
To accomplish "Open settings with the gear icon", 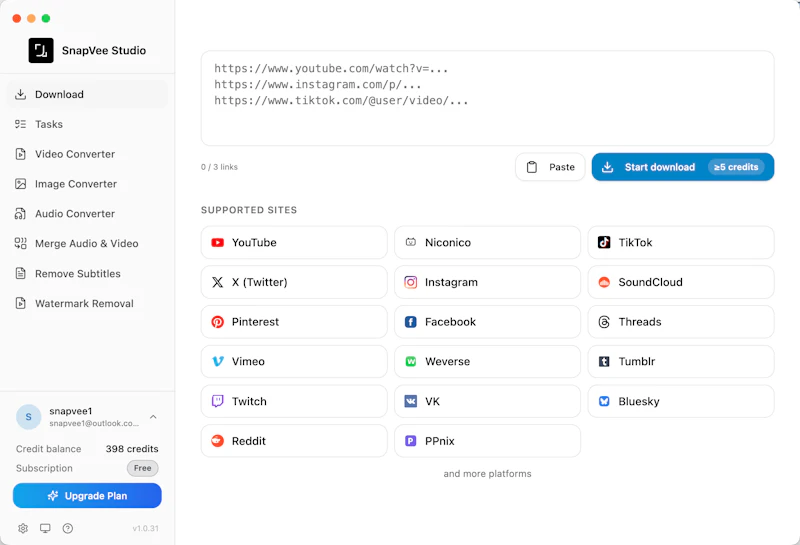I will click(x=23, y=528).
